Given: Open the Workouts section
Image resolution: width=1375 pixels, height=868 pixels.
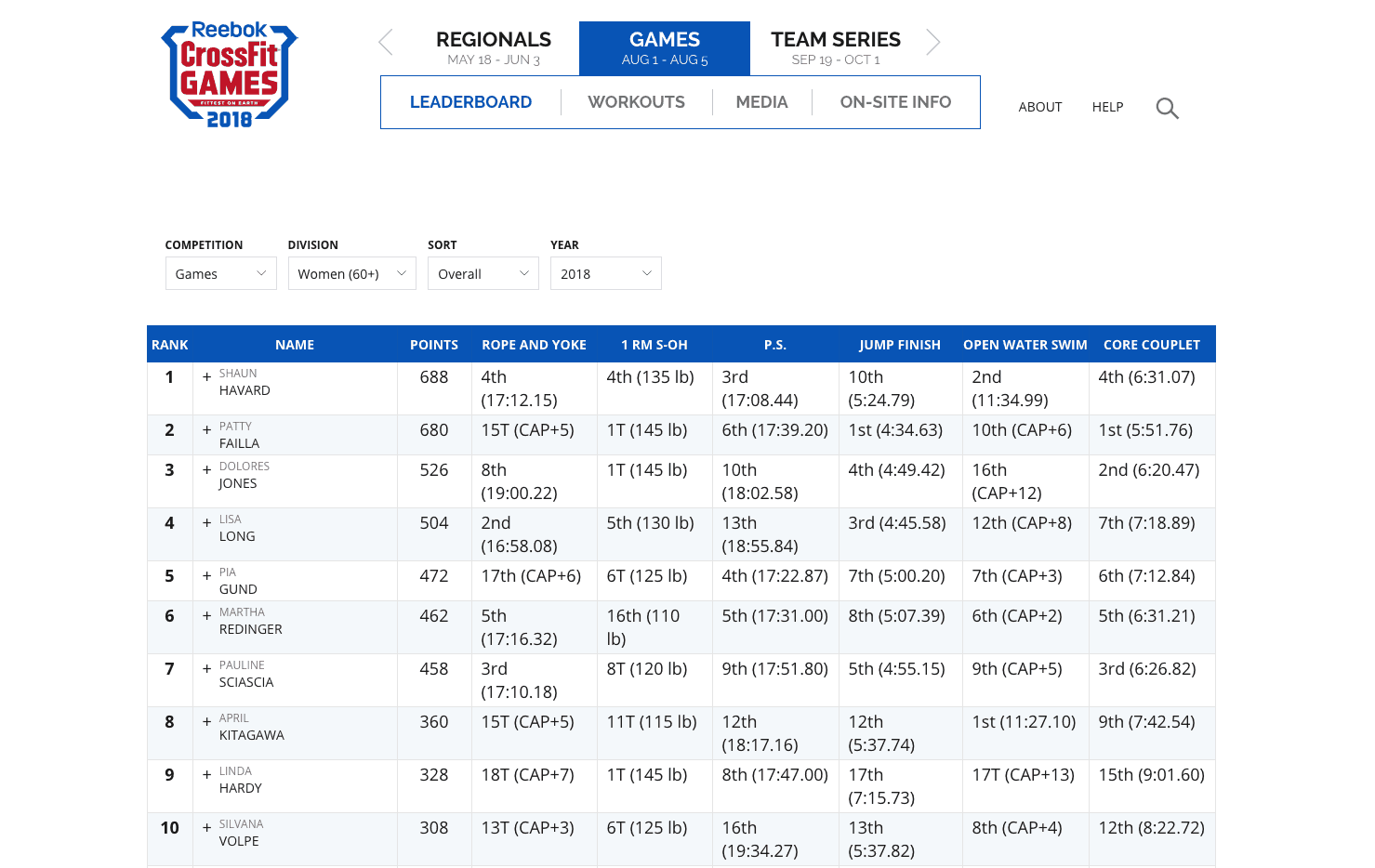Looking at the screenshot, I should click(636, 102).
